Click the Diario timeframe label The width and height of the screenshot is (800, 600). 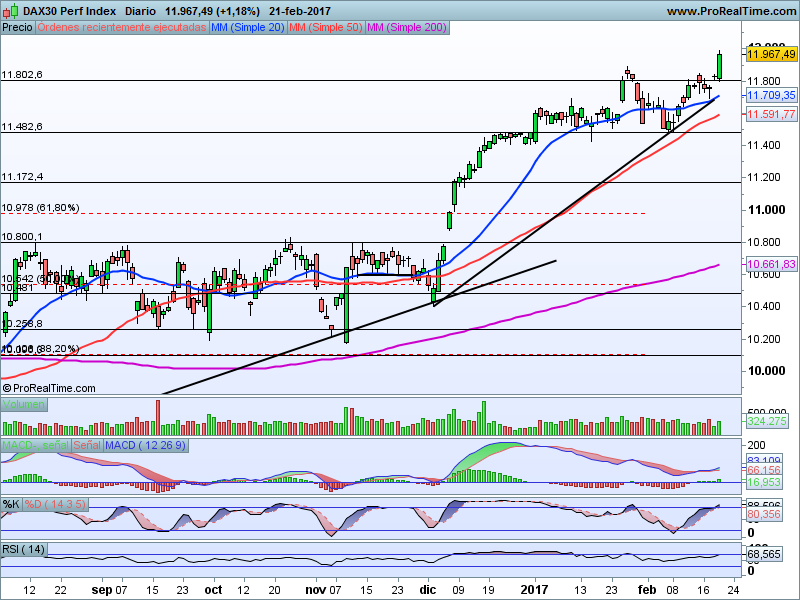pyautogui.click(x=140, y=11)
